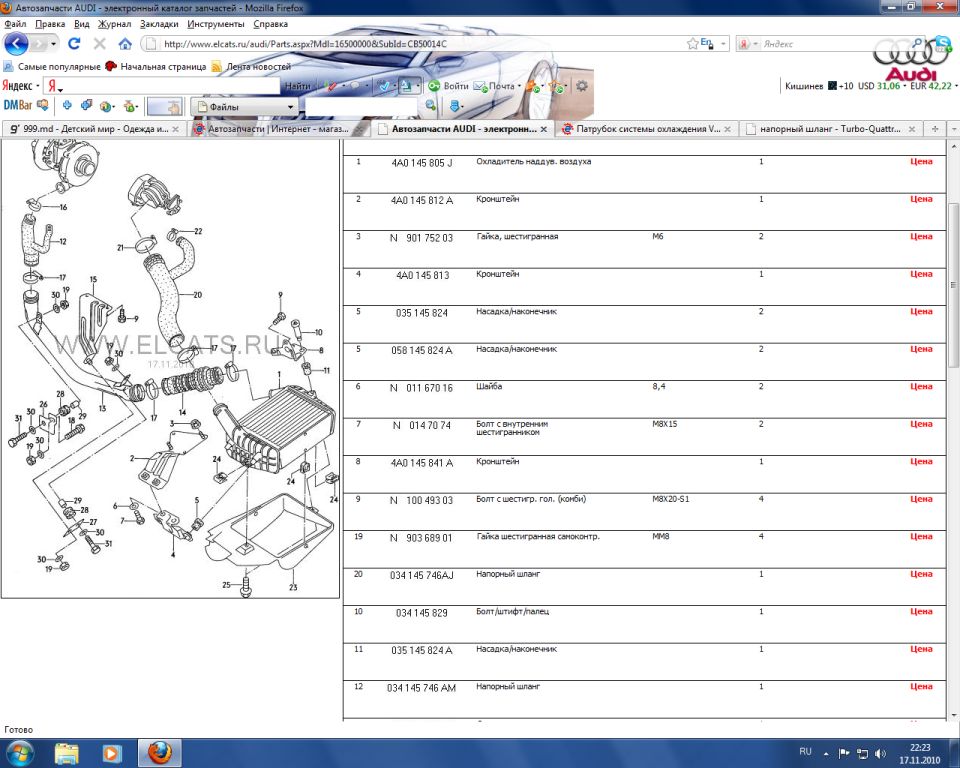
Task: Go back with the blue back arrow
Action: (16, 43)
